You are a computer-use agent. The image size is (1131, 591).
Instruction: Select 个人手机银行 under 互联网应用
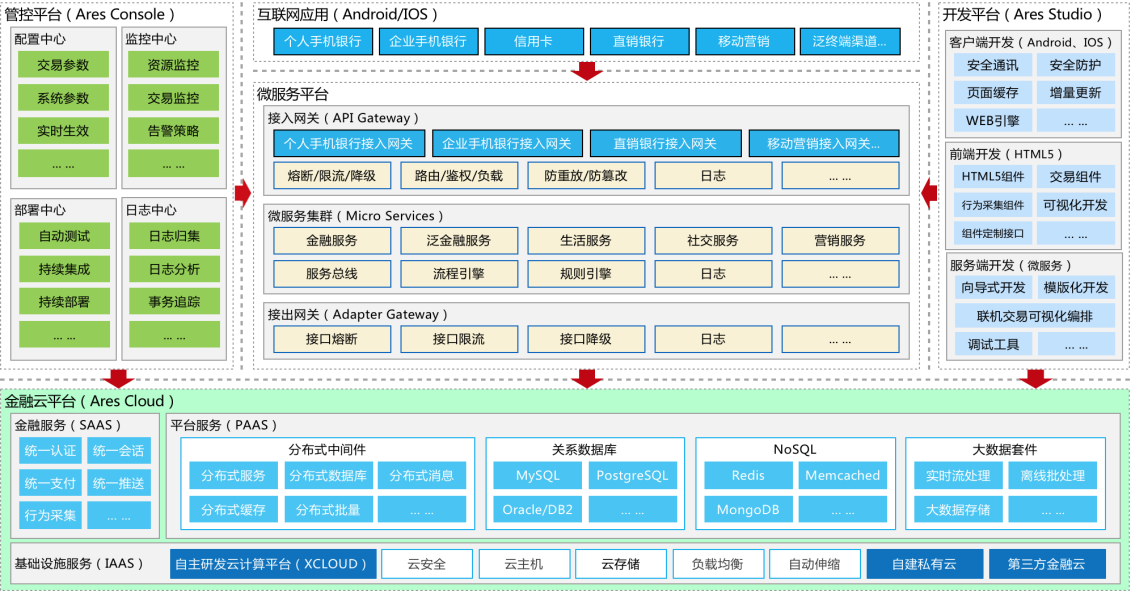[x=322, y=42]
